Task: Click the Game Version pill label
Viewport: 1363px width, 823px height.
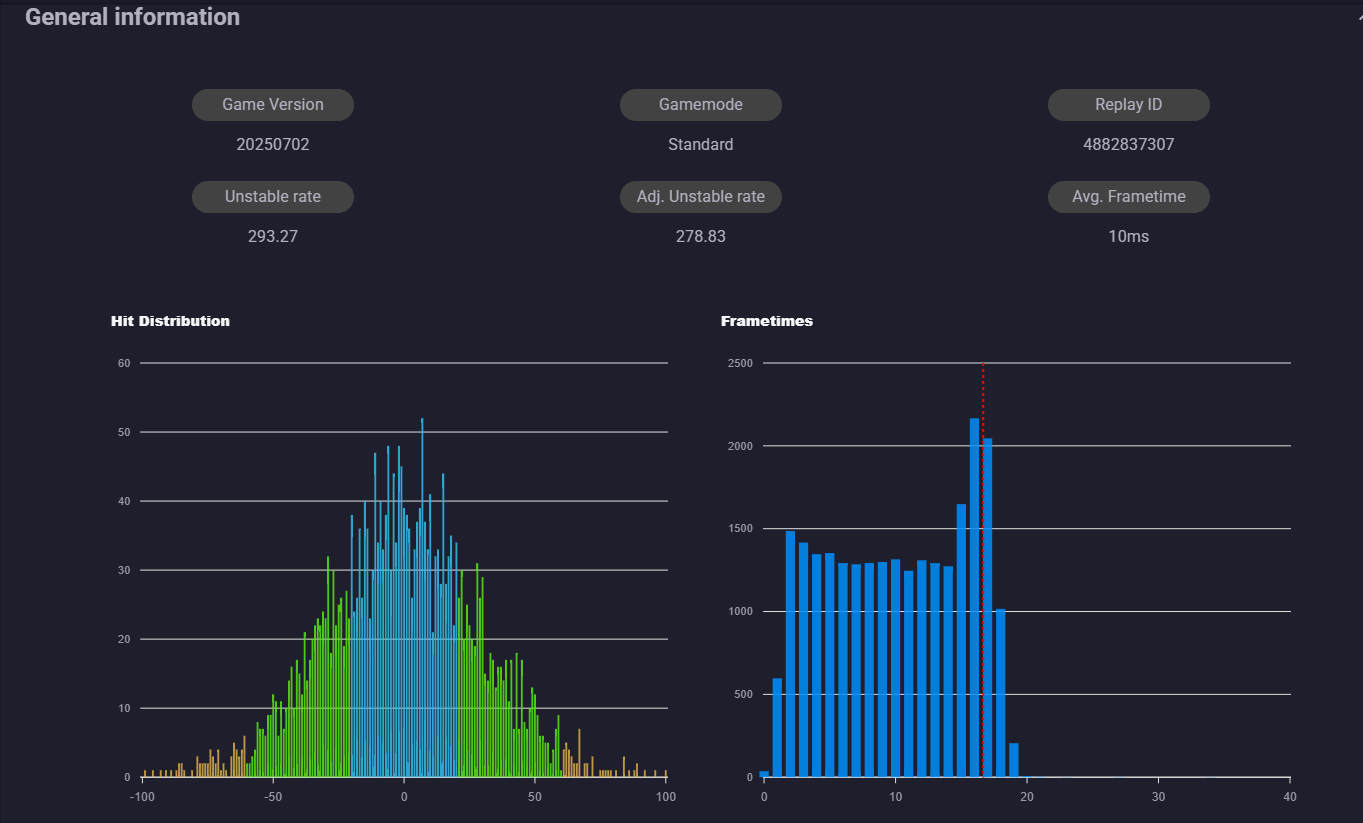Action: click(x=273, y=105)
